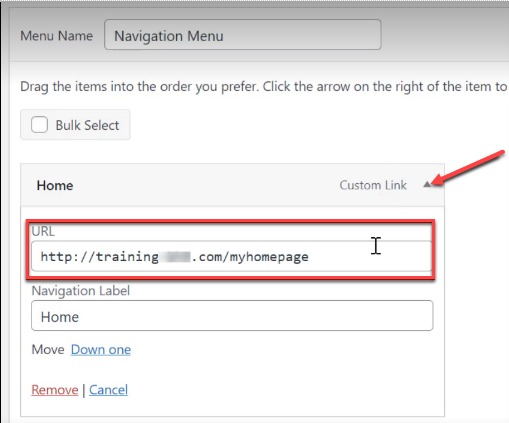Click the Bulk Select label text
This screenshot has width=509, height=423.
pyautogui.click(x=87, y=125)
